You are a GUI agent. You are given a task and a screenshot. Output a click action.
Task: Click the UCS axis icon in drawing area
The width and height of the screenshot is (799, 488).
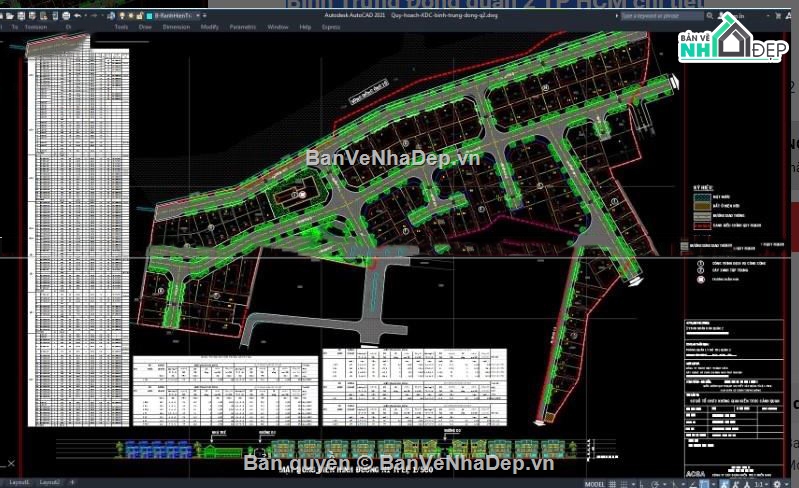point(10,466)
